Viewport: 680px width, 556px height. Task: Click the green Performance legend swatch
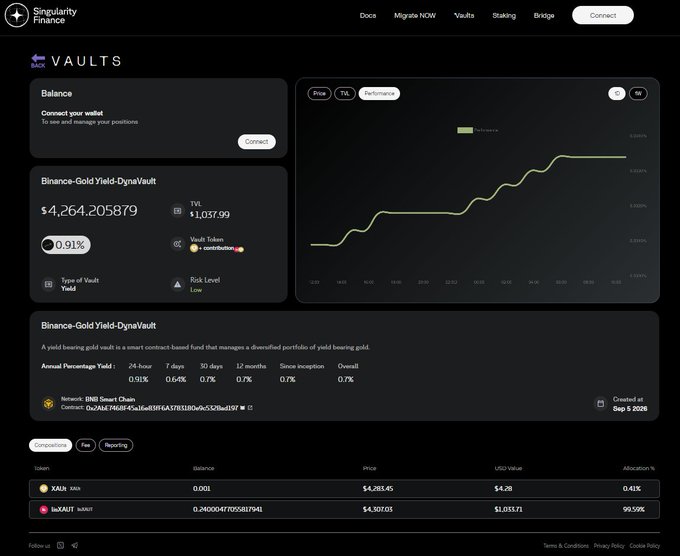pos(465,130)
